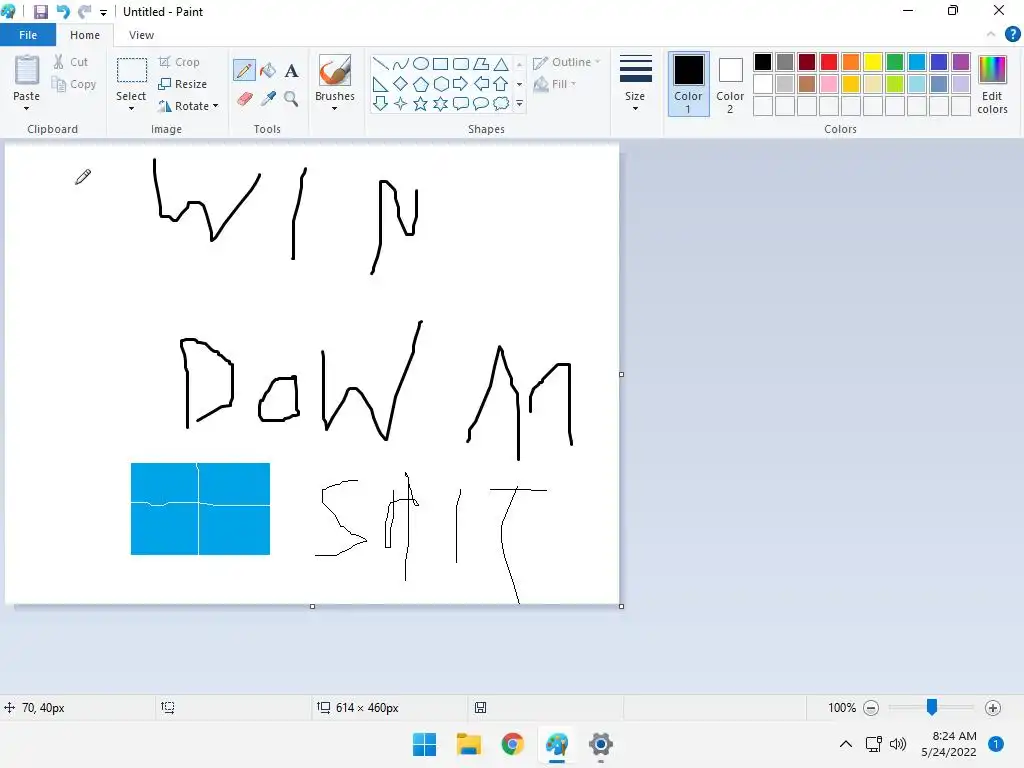1024x768 pixels.
Task: Choose the Rounded rectangle shape
Action: point(461,64)
